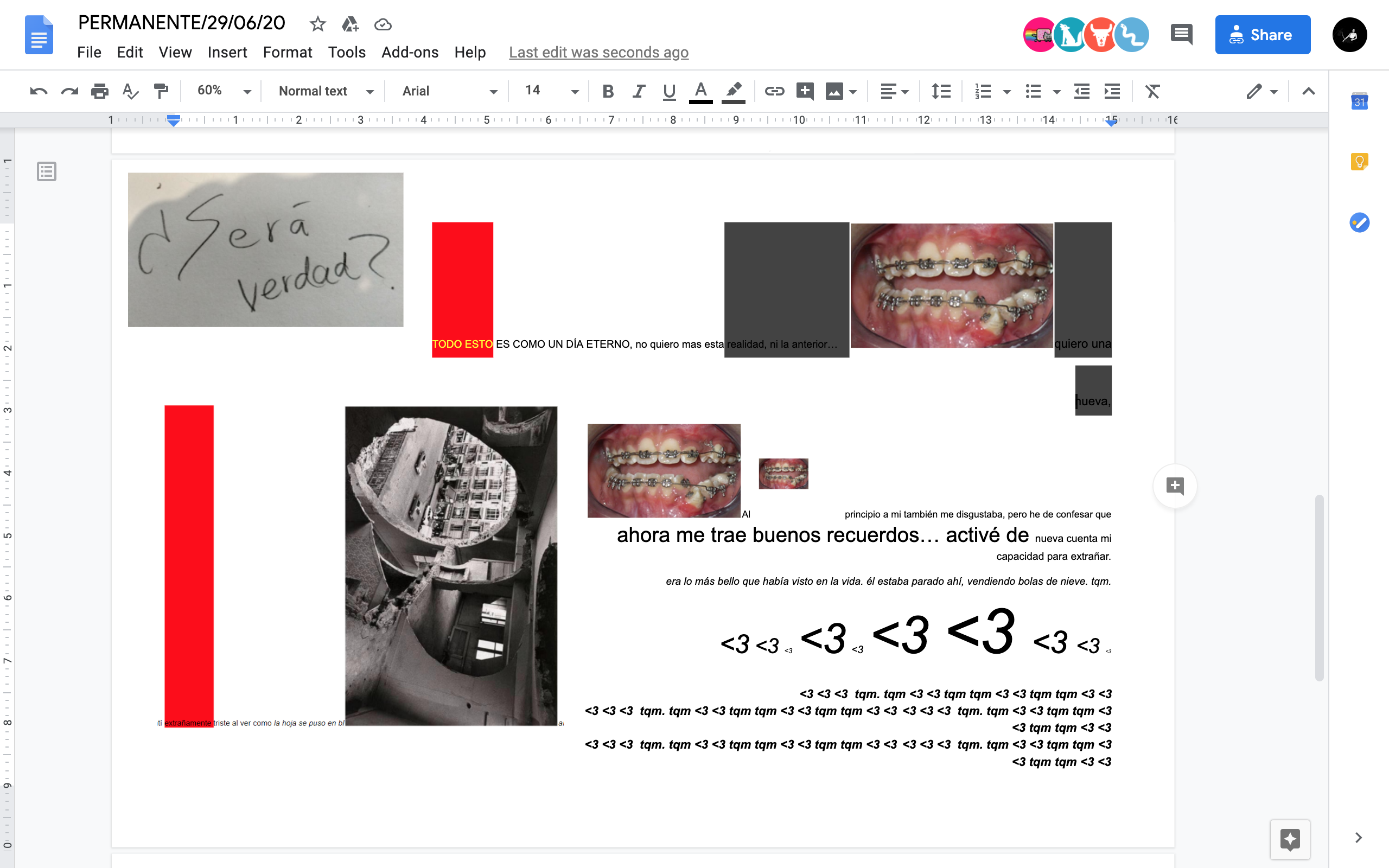Open the Add-ons menu
Viewport: 1389px width, 868px height.
pos(409,52)
